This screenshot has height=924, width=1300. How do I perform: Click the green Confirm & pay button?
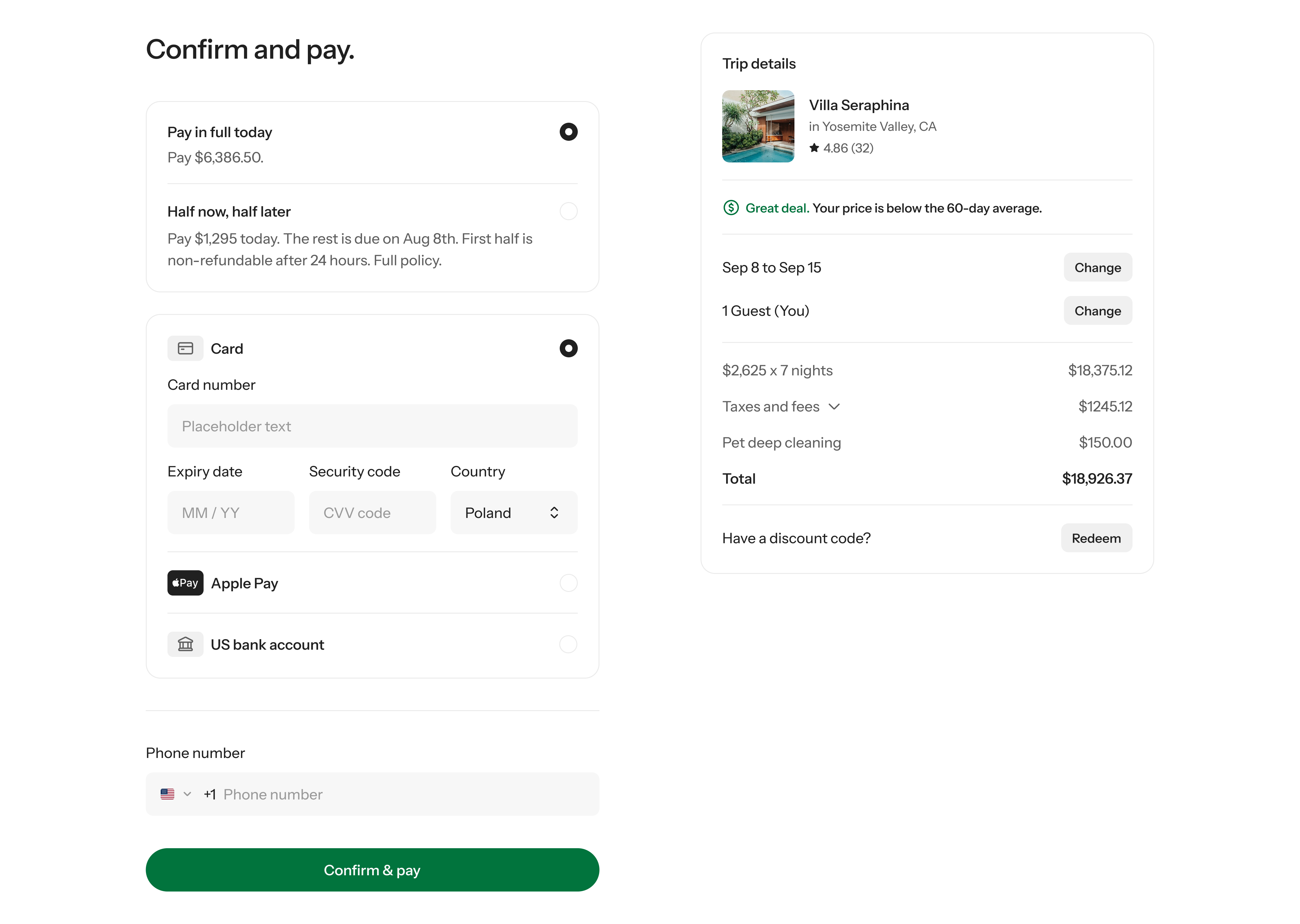pyautogui.click(x=372, y=869)
